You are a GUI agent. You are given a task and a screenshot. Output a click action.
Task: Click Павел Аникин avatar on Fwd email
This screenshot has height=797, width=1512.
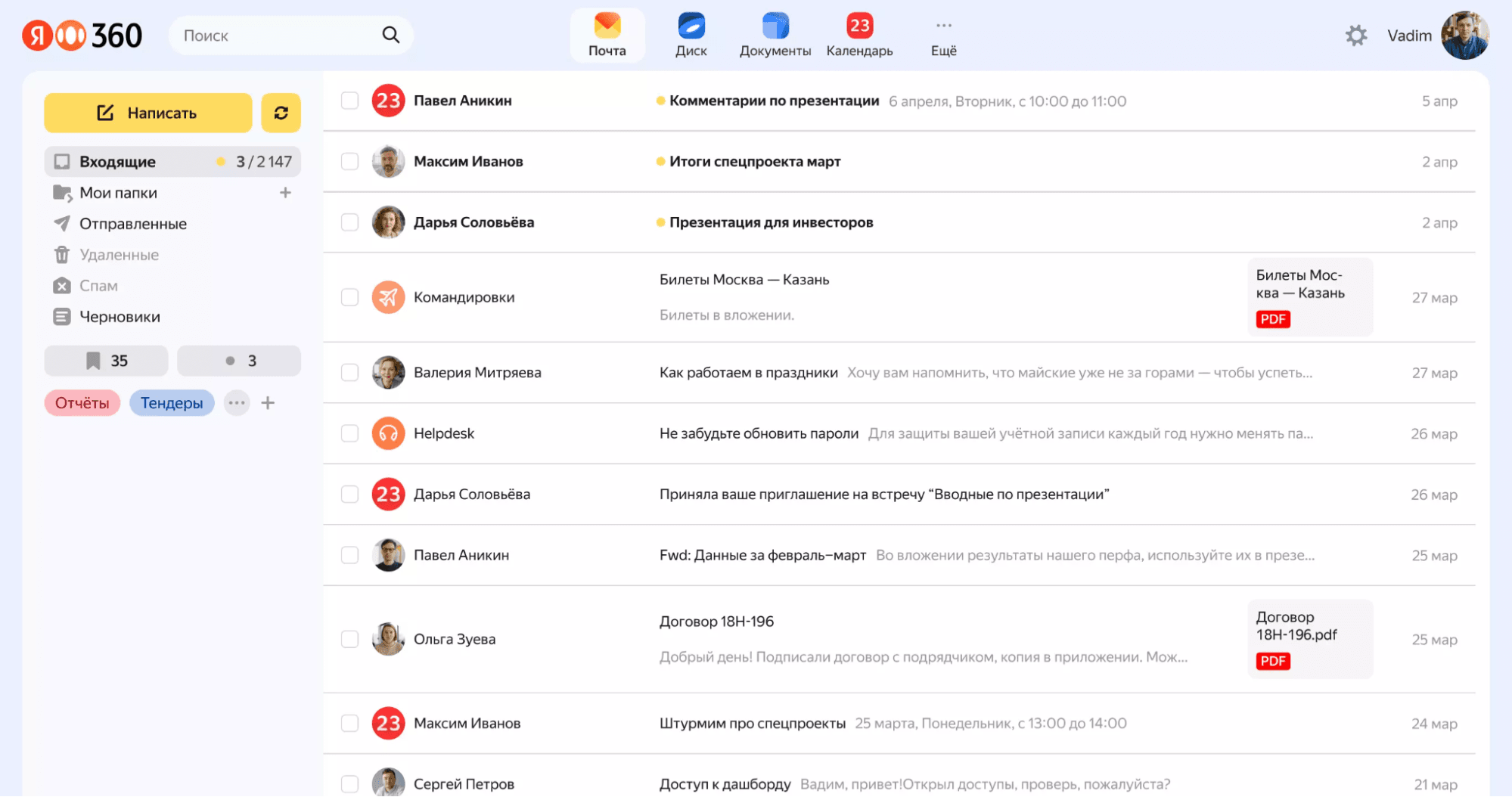(x=388, y=555)
